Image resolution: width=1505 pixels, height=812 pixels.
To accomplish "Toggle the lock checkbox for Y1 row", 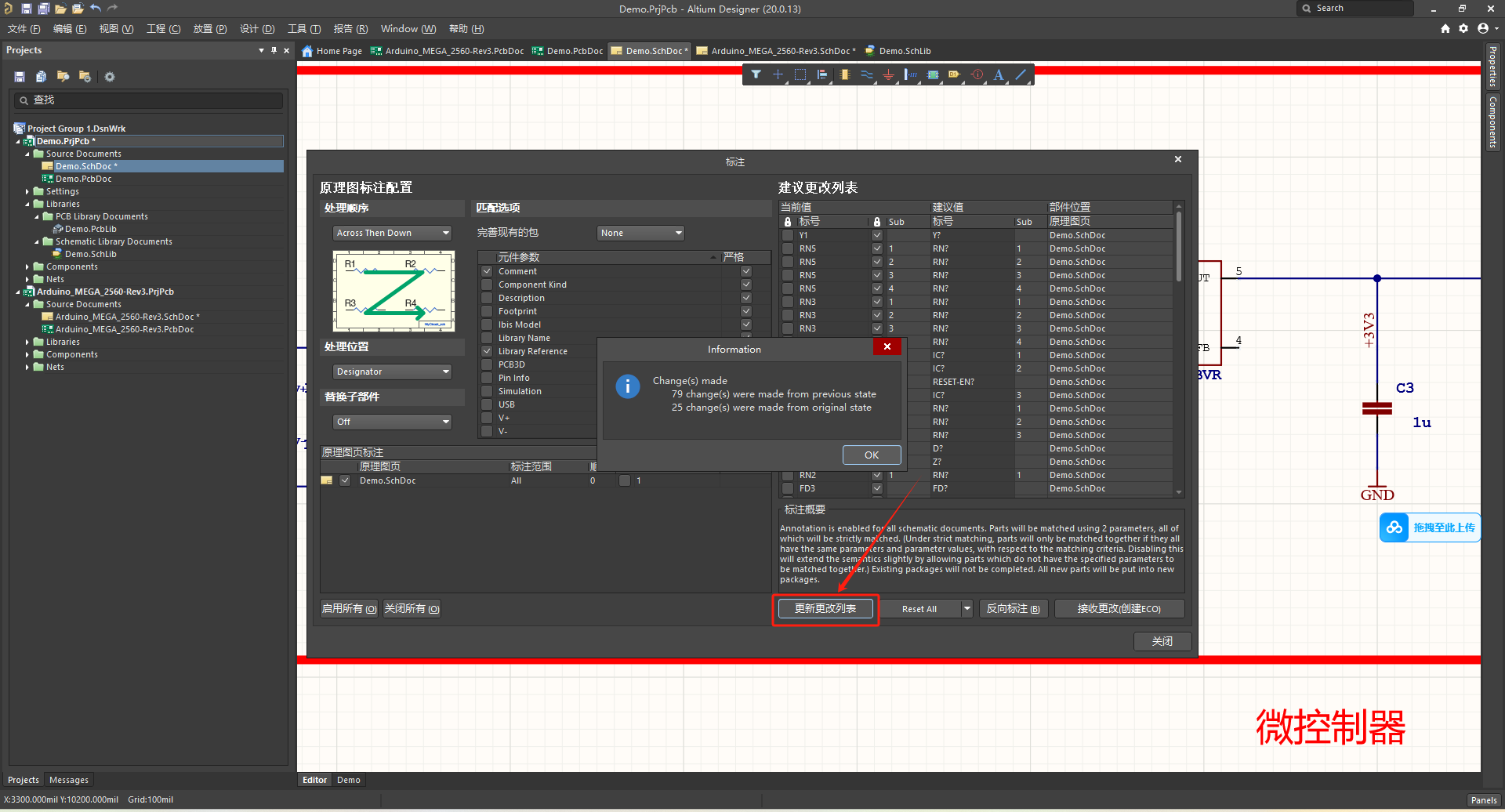I will click(788, 235).
